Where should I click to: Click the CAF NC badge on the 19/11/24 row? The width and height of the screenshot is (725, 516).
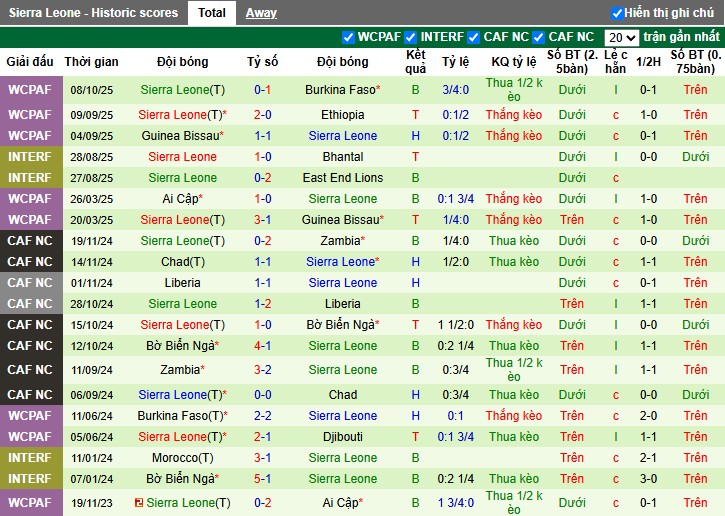pos(30,241)
